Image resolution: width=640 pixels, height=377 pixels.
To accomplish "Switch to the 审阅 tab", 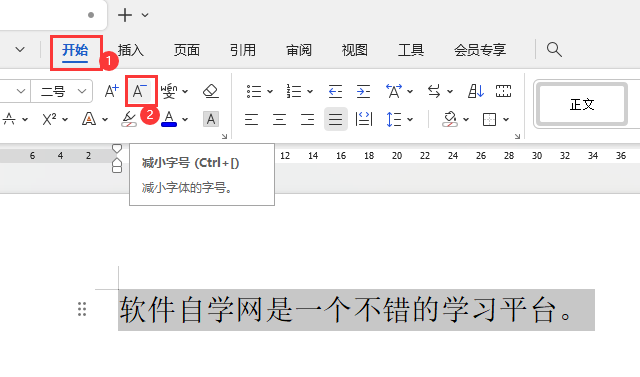I will click(299, 50).
